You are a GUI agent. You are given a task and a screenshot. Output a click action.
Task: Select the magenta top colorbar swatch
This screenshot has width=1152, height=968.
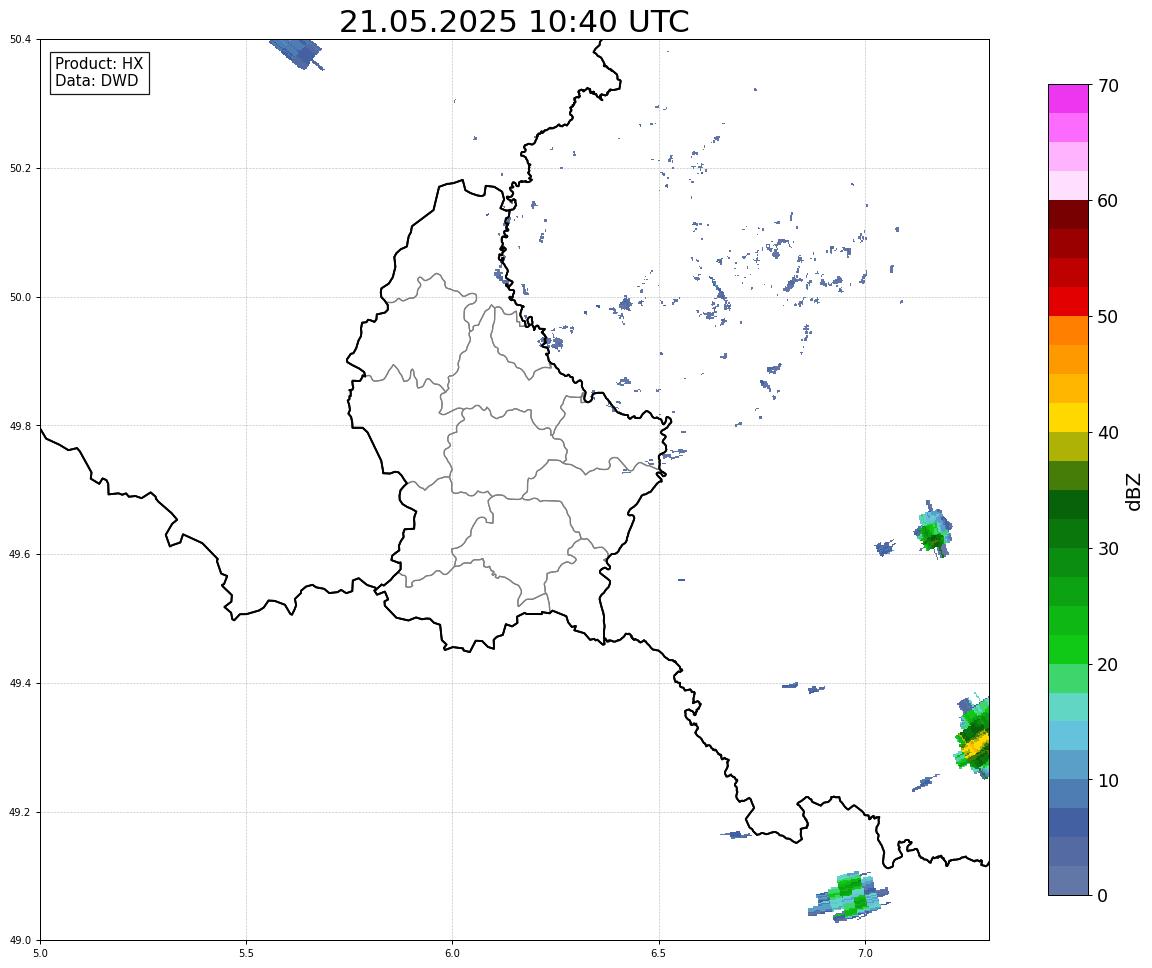click(1068, 99)
